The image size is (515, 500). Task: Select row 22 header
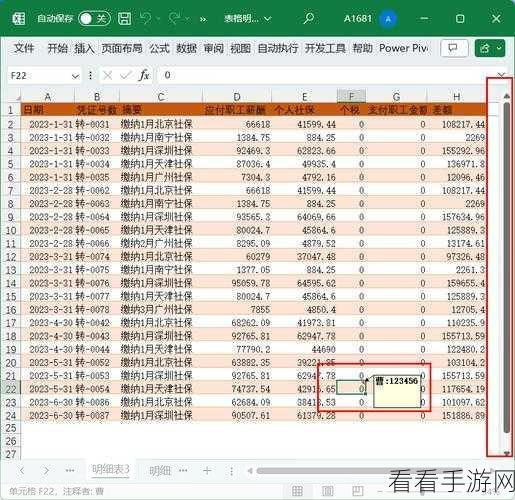coord(11,389)
